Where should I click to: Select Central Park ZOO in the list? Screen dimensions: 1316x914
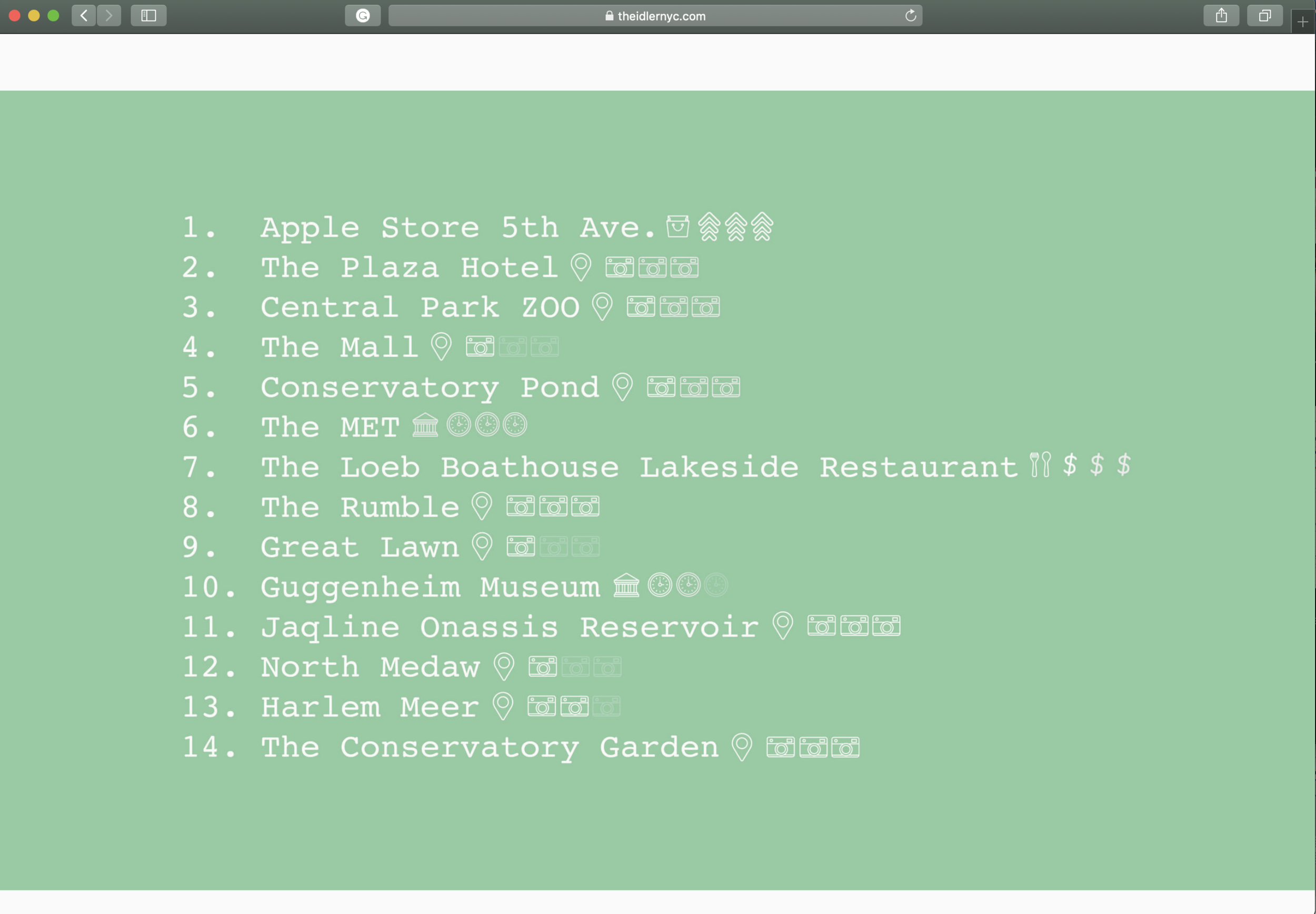(420, 307)
